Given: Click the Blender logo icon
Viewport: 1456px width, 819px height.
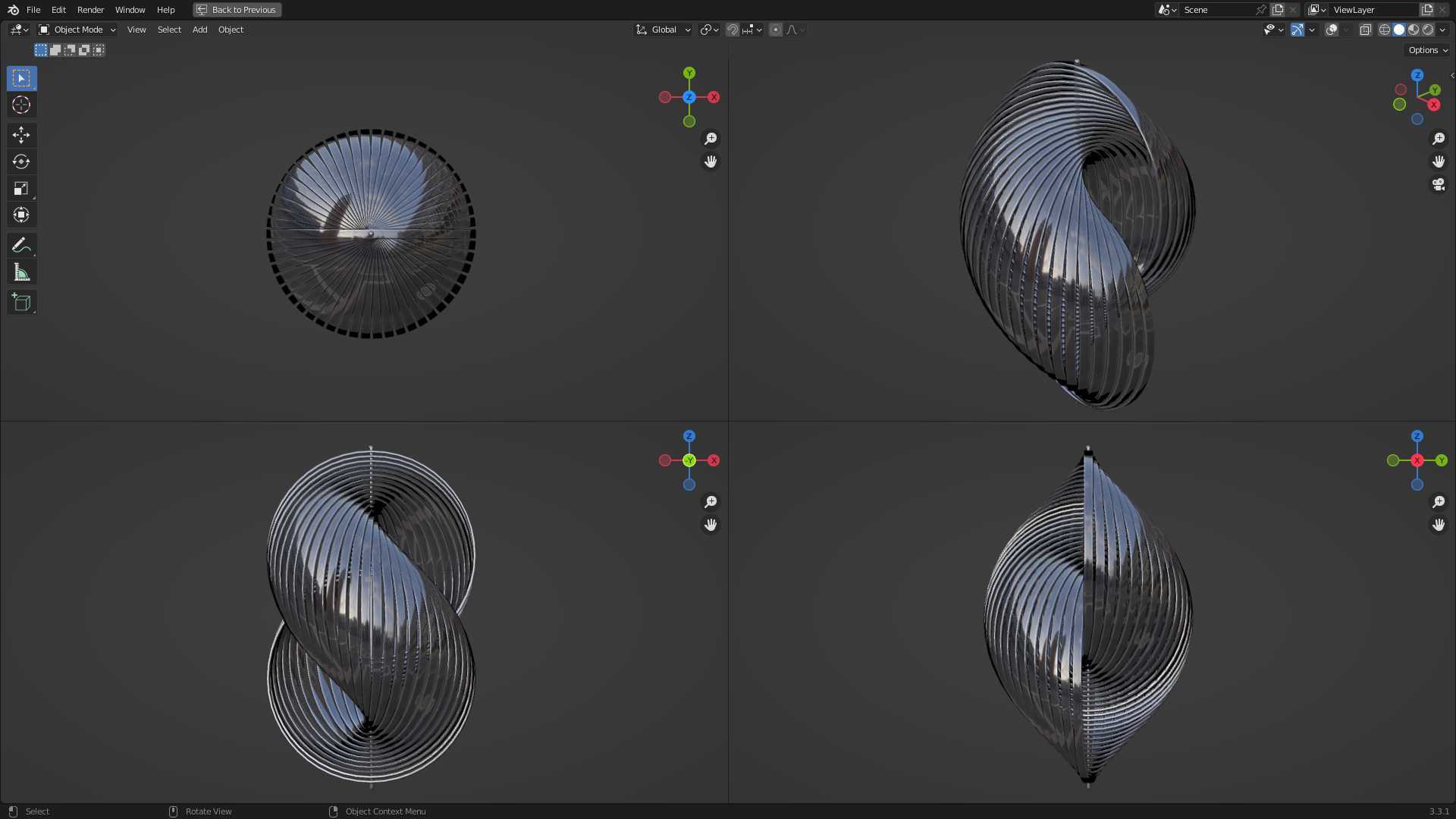Looking at the screenshot, I should pyautogui.click(x=13, y=10).
